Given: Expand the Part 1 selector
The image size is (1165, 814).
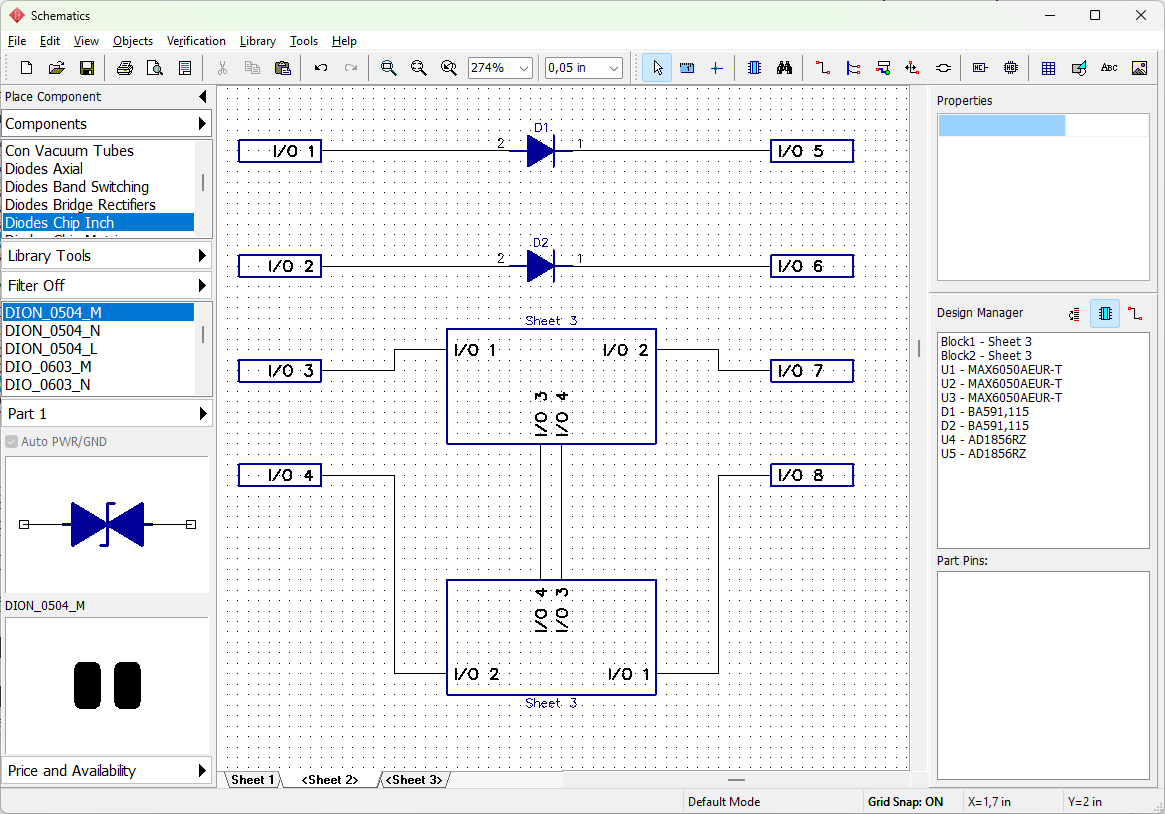Looking at the screenshot, I should (x=106, y=414).
